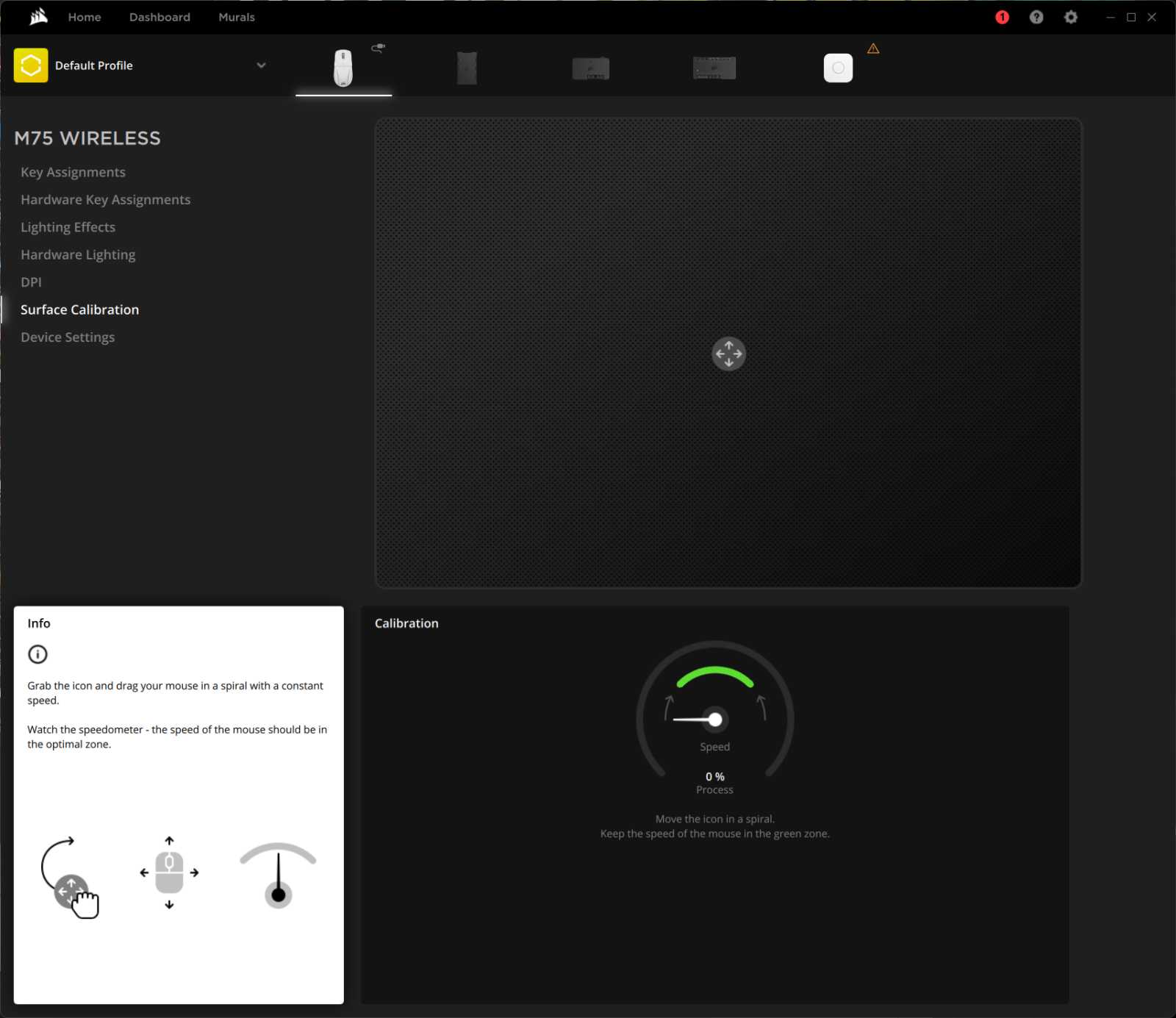Switch to the Dashboard tab
Image resolution: width=1176 pixels, height=1018 pixels.
tap(159, 17)
